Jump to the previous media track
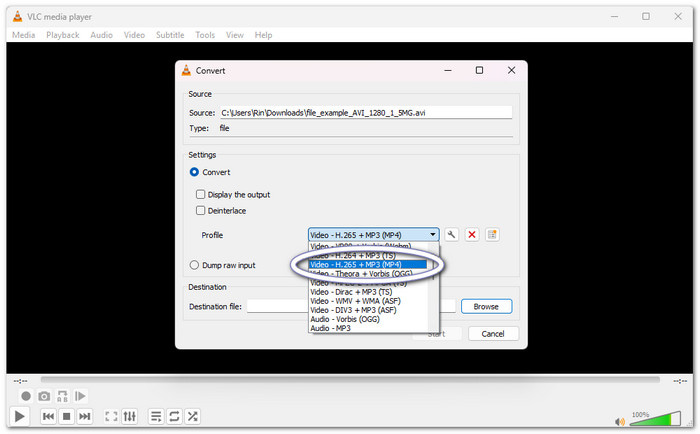The height and width of the screenshot is (434, 700). pos(48,416)
